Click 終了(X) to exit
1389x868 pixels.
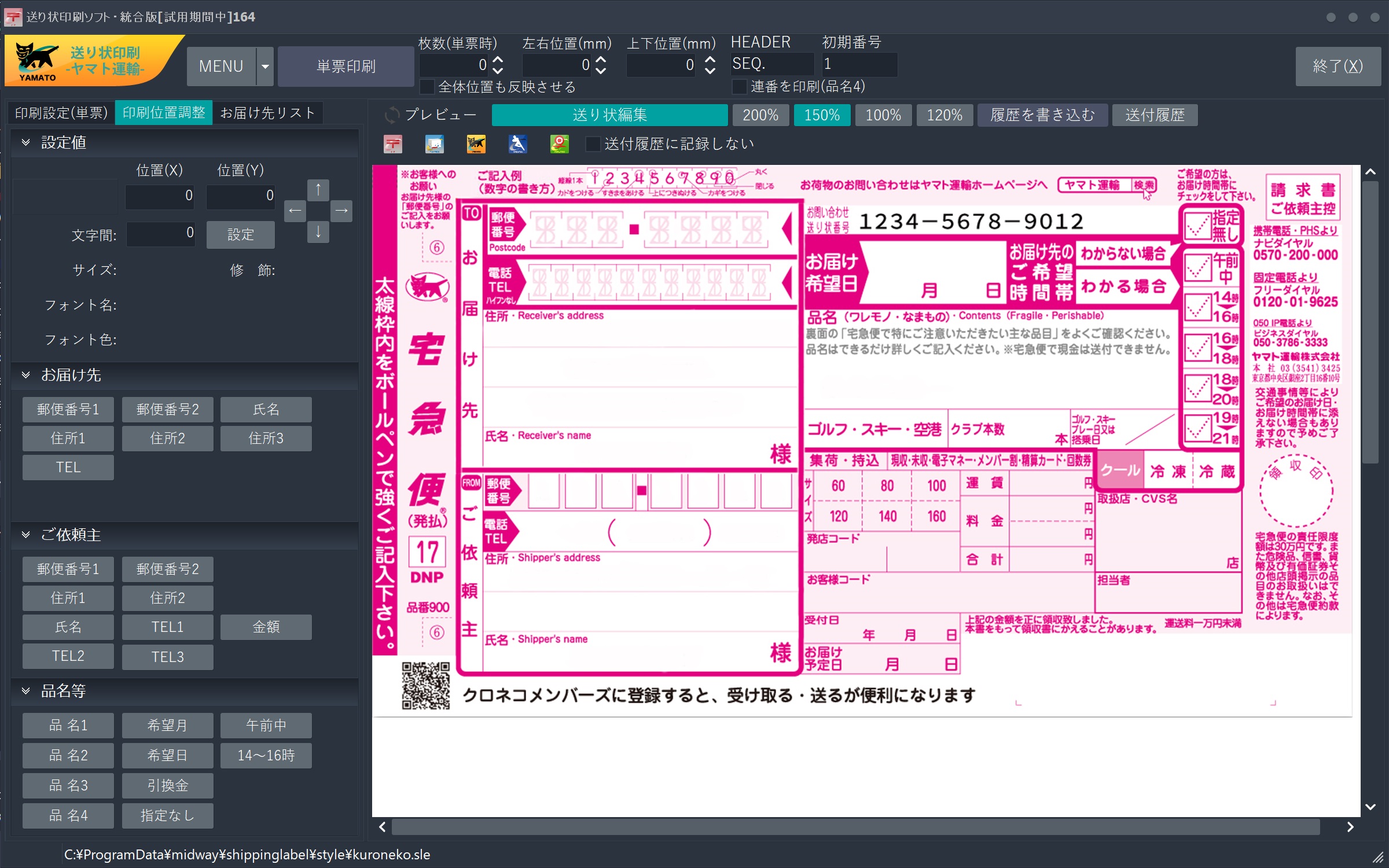point(1338,67)
